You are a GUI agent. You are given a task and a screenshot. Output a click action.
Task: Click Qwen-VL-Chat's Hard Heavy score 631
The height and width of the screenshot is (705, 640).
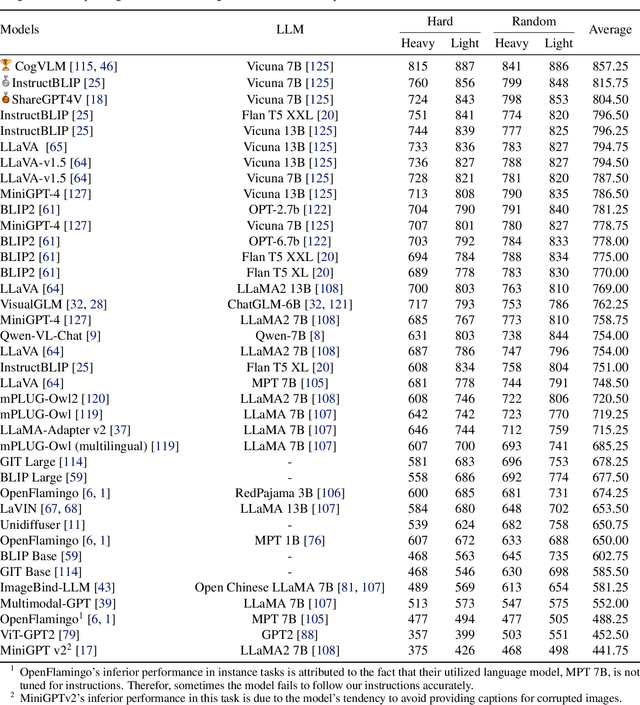(x=417, y=336)
